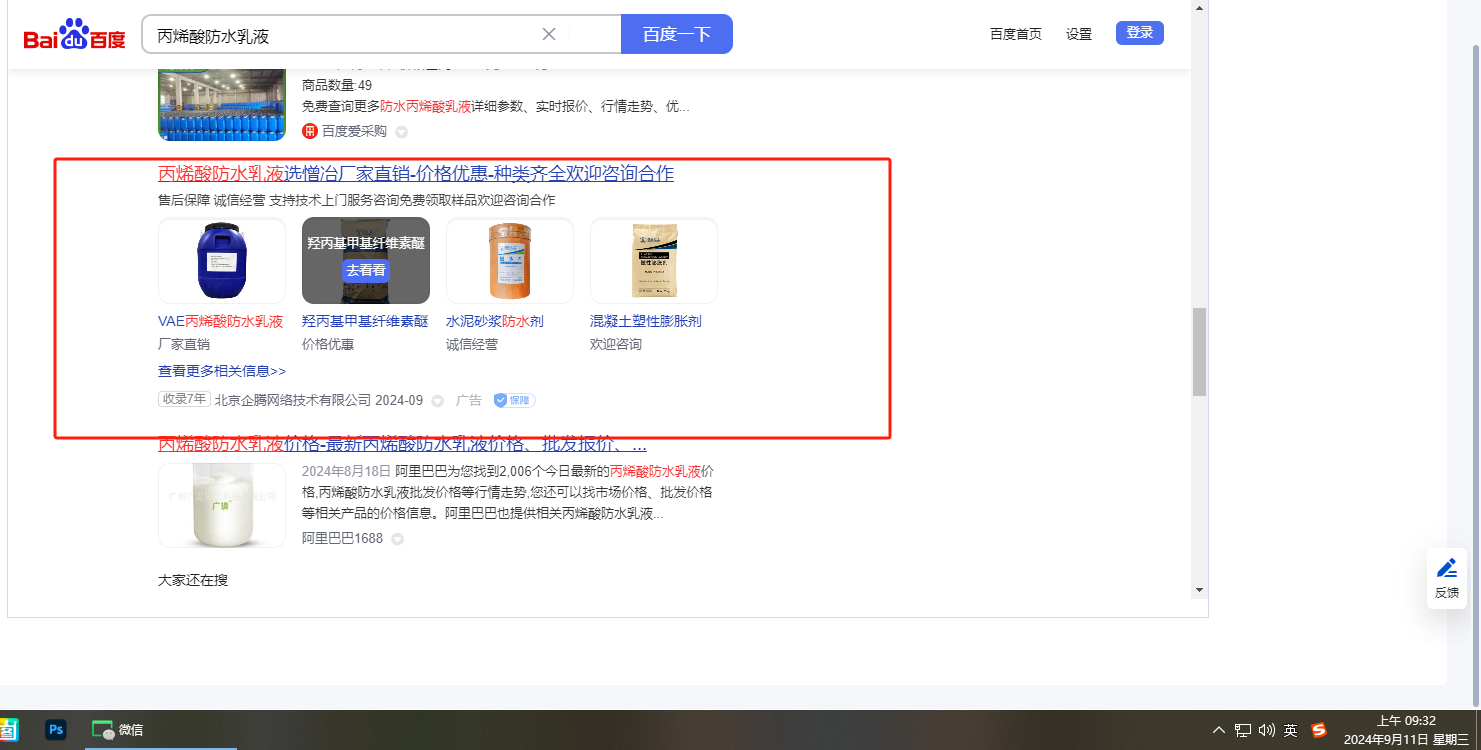Open the 百度爱采购 source link
The width and height of the screenshot is (1481, 750).
coord(354,131)
